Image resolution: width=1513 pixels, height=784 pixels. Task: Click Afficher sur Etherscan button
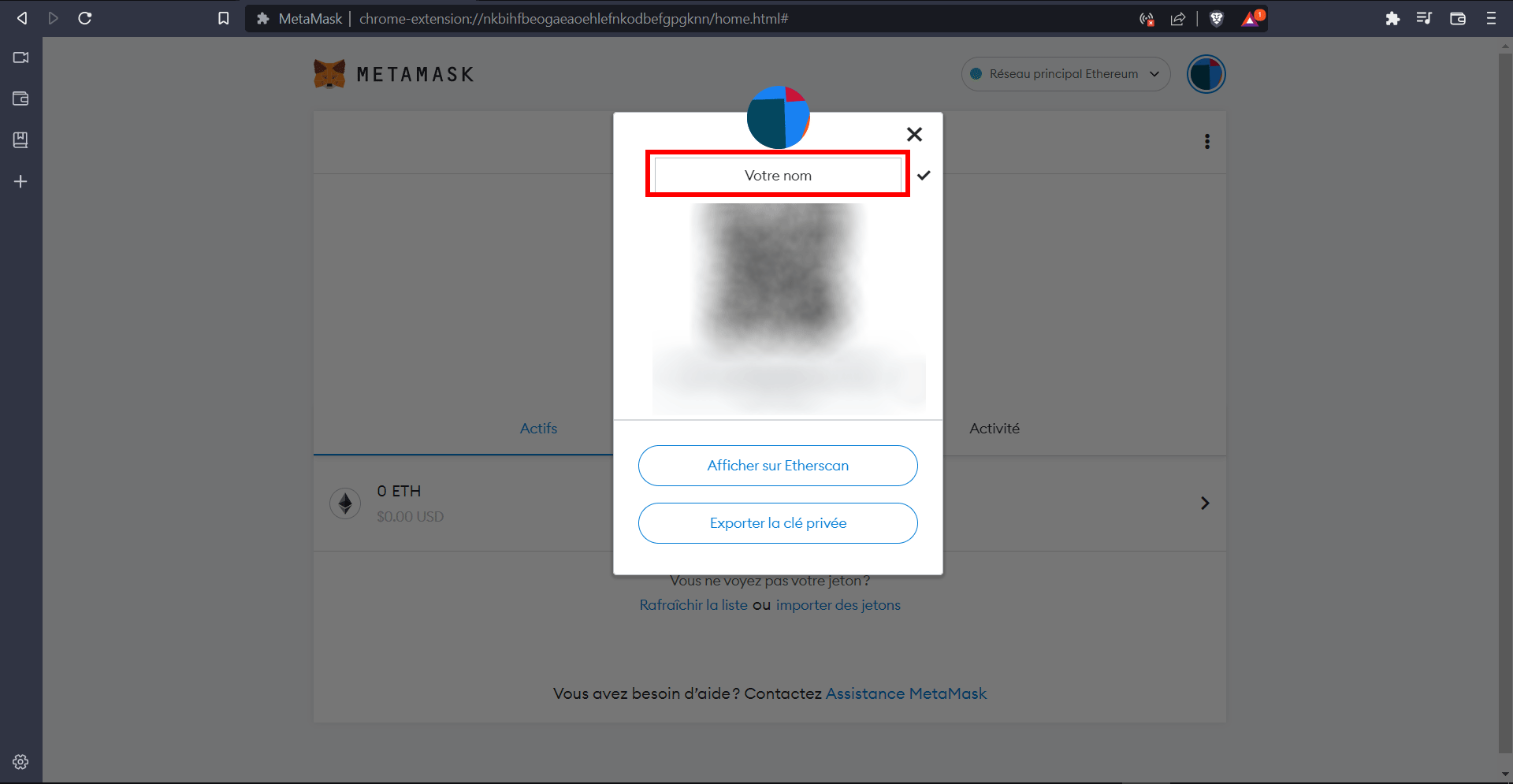(778, 466)
